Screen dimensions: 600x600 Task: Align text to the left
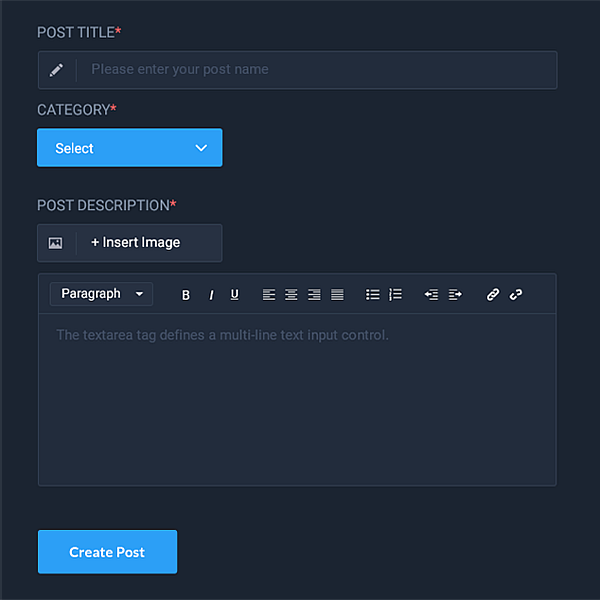tap(269, 295)
